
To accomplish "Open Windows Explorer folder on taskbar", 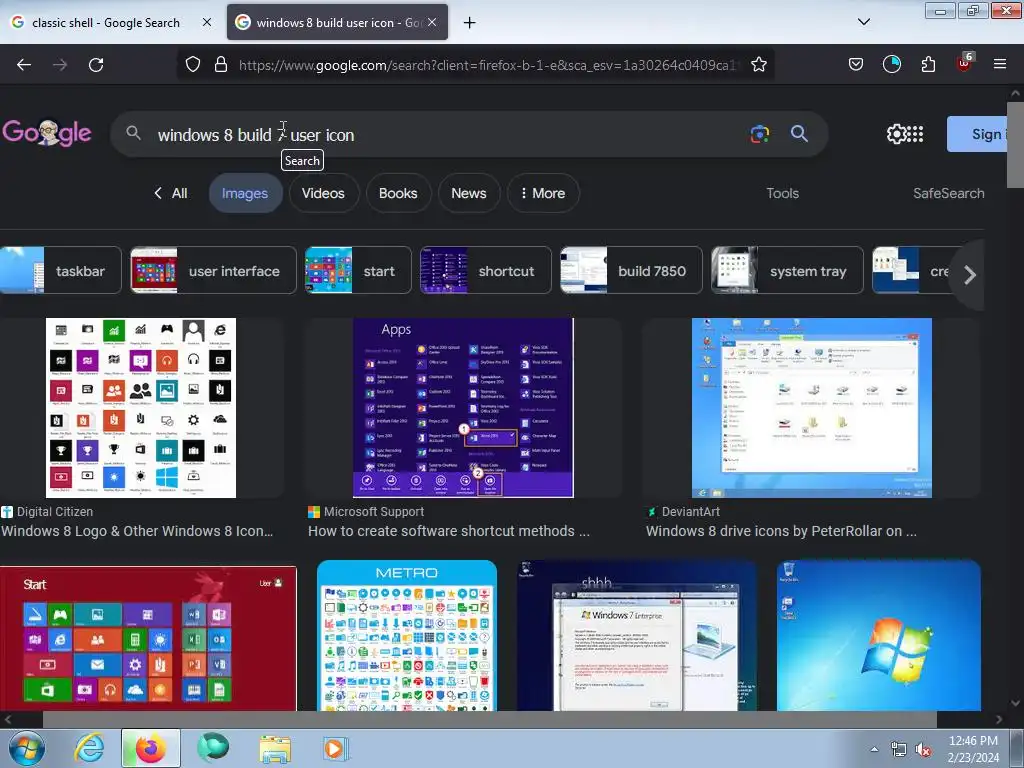I will click(276, 749).
